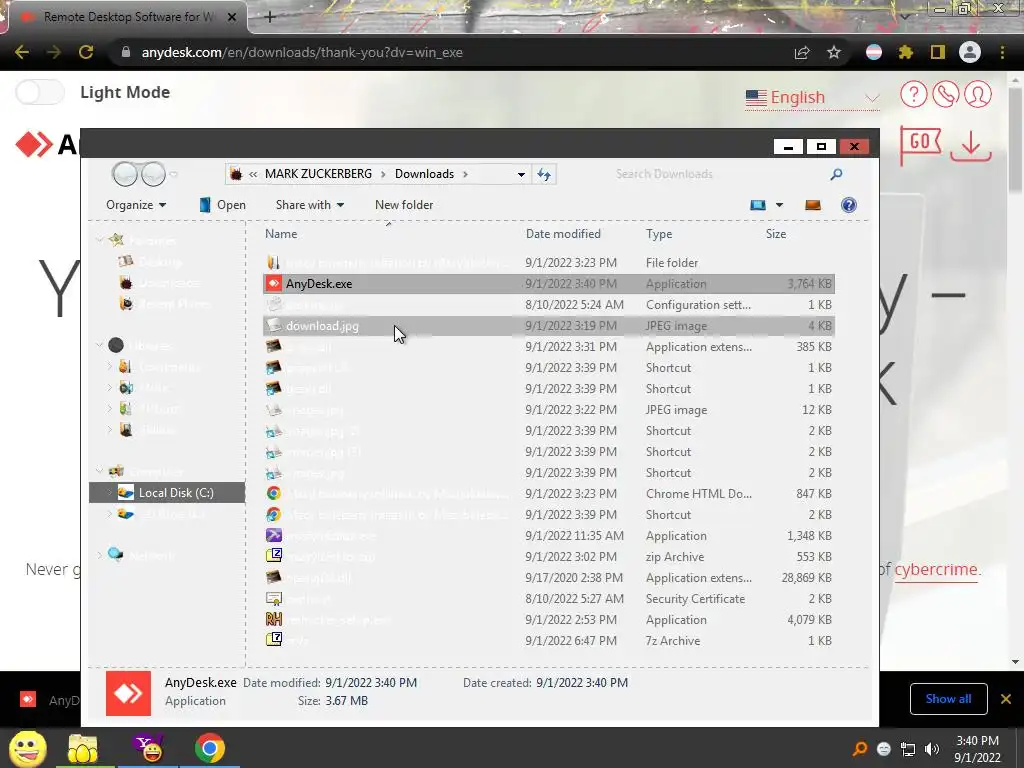Open Chrome profile avatar
1024x768 pixels.
(x=970, y=52)
